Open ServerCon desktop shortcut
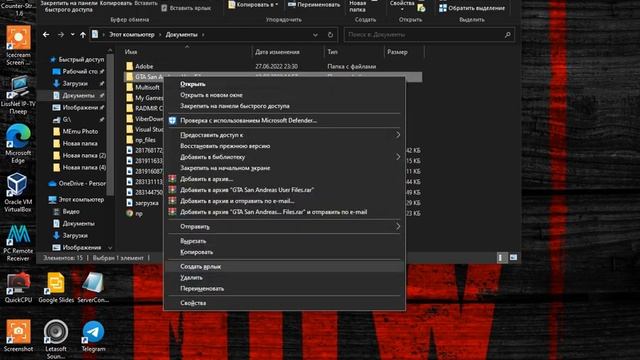Screen dimensions: 640x360 coord(93,287)
